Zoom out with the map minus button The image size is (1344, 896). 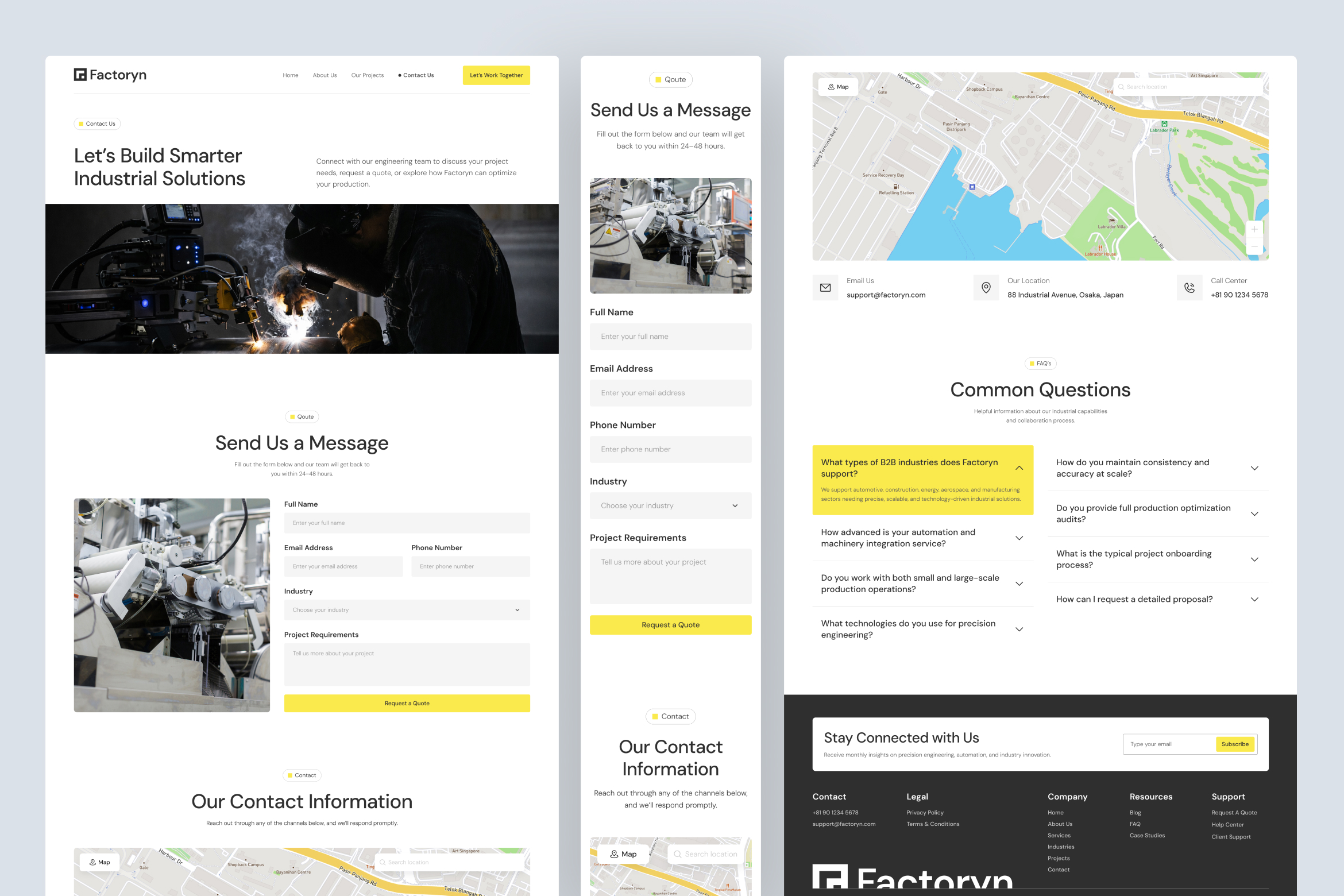pyautogui.click(x=1254, y=246)
